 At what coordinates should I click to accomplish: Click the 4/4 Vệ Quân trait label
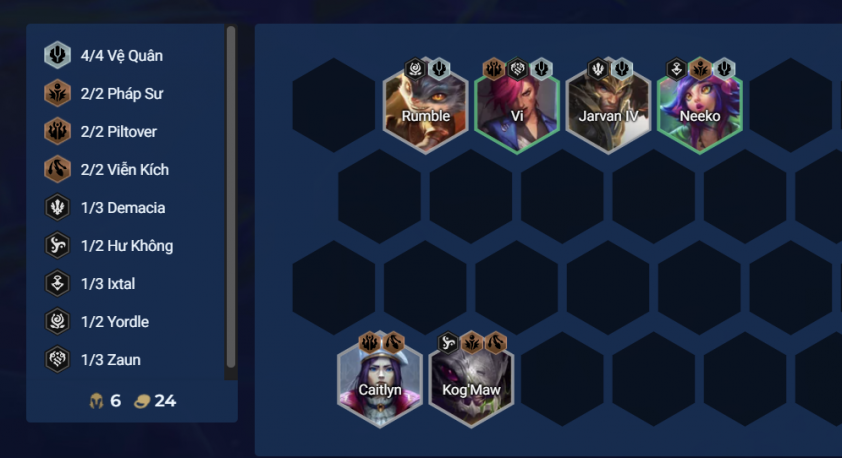point(122,55)
